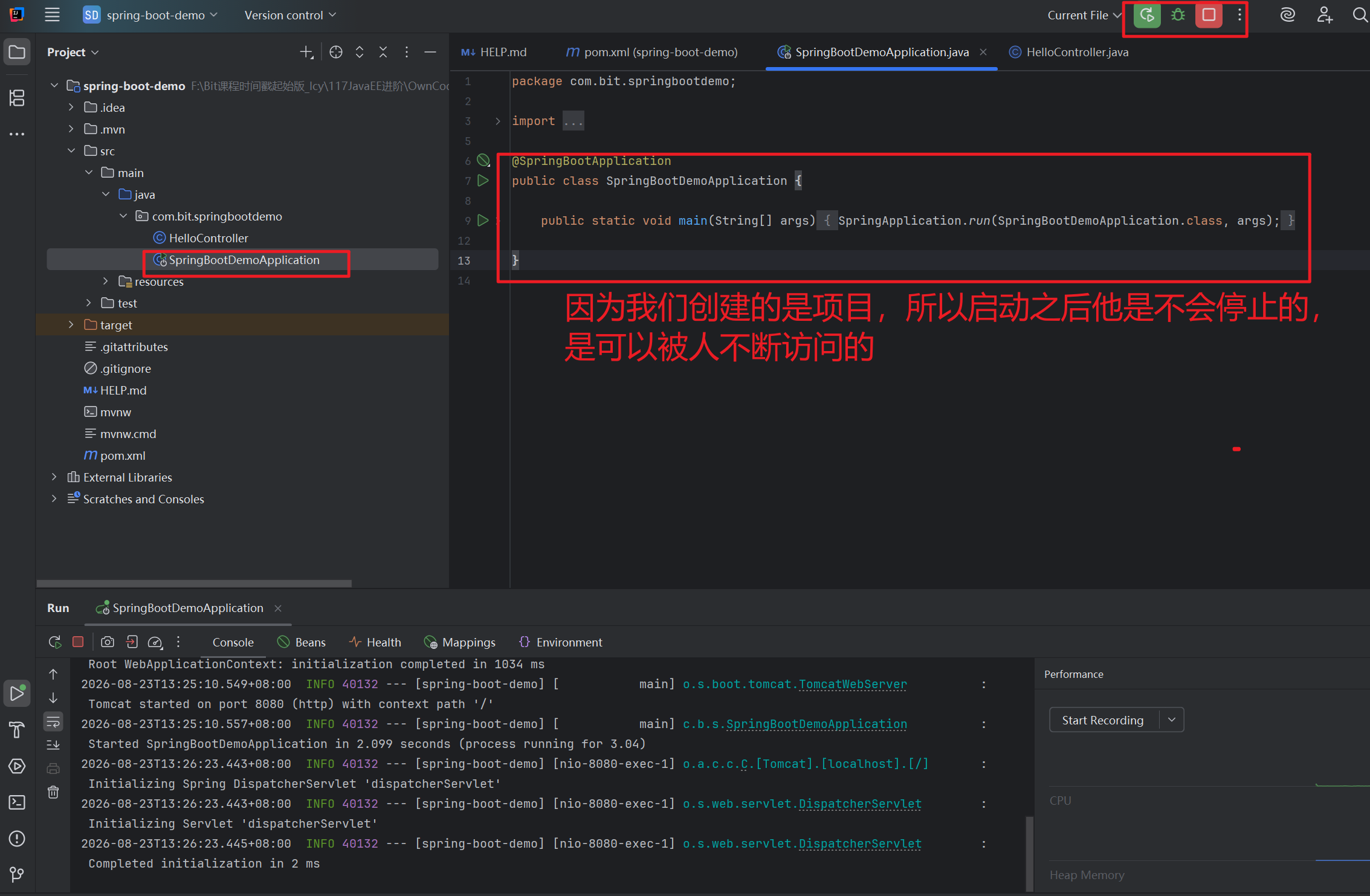Open the Problems tool window
The image size is (1370, 896).
pos(17,839)
